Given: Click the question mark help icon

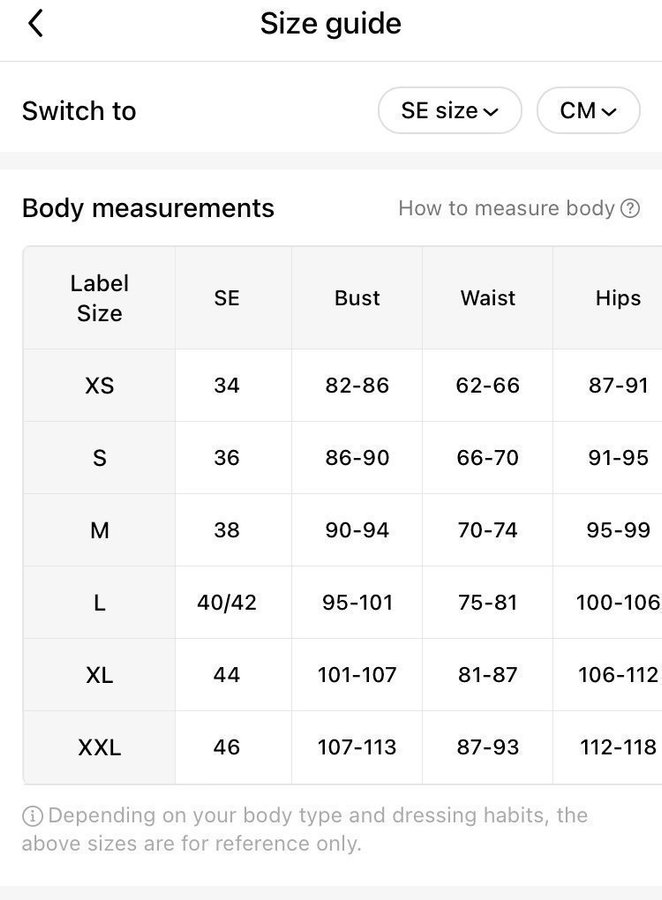Looking at the screenshot, I should [630, 209].
